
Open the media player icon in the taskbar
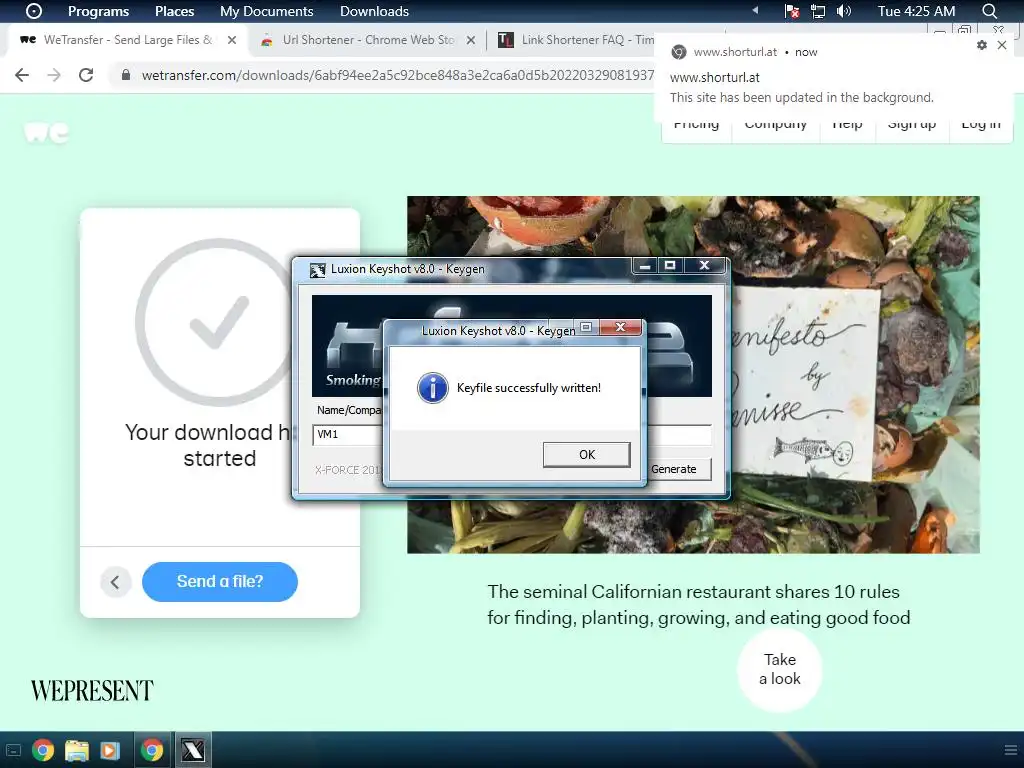pos(110,750)
